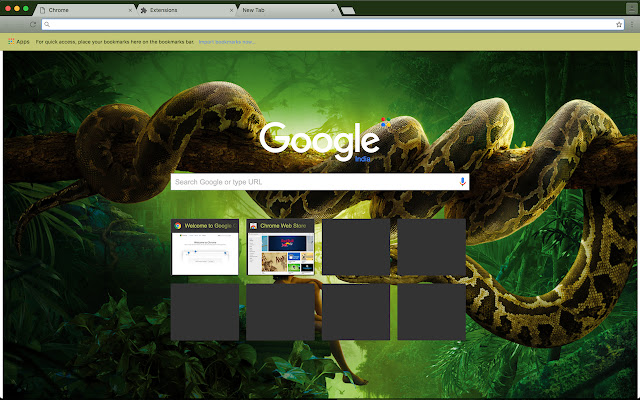Close the Chrome tab

coord(130,10)
